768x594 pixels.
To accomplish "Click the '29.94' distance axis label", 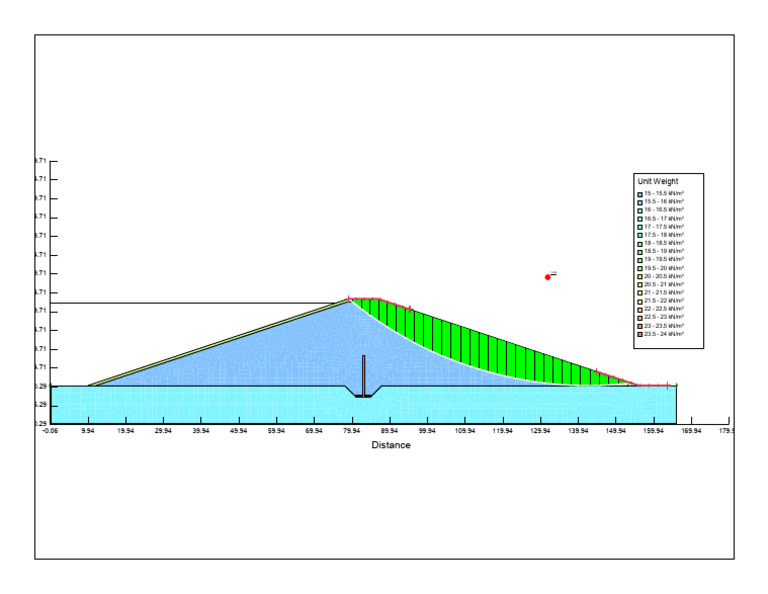I will point(164,431).
